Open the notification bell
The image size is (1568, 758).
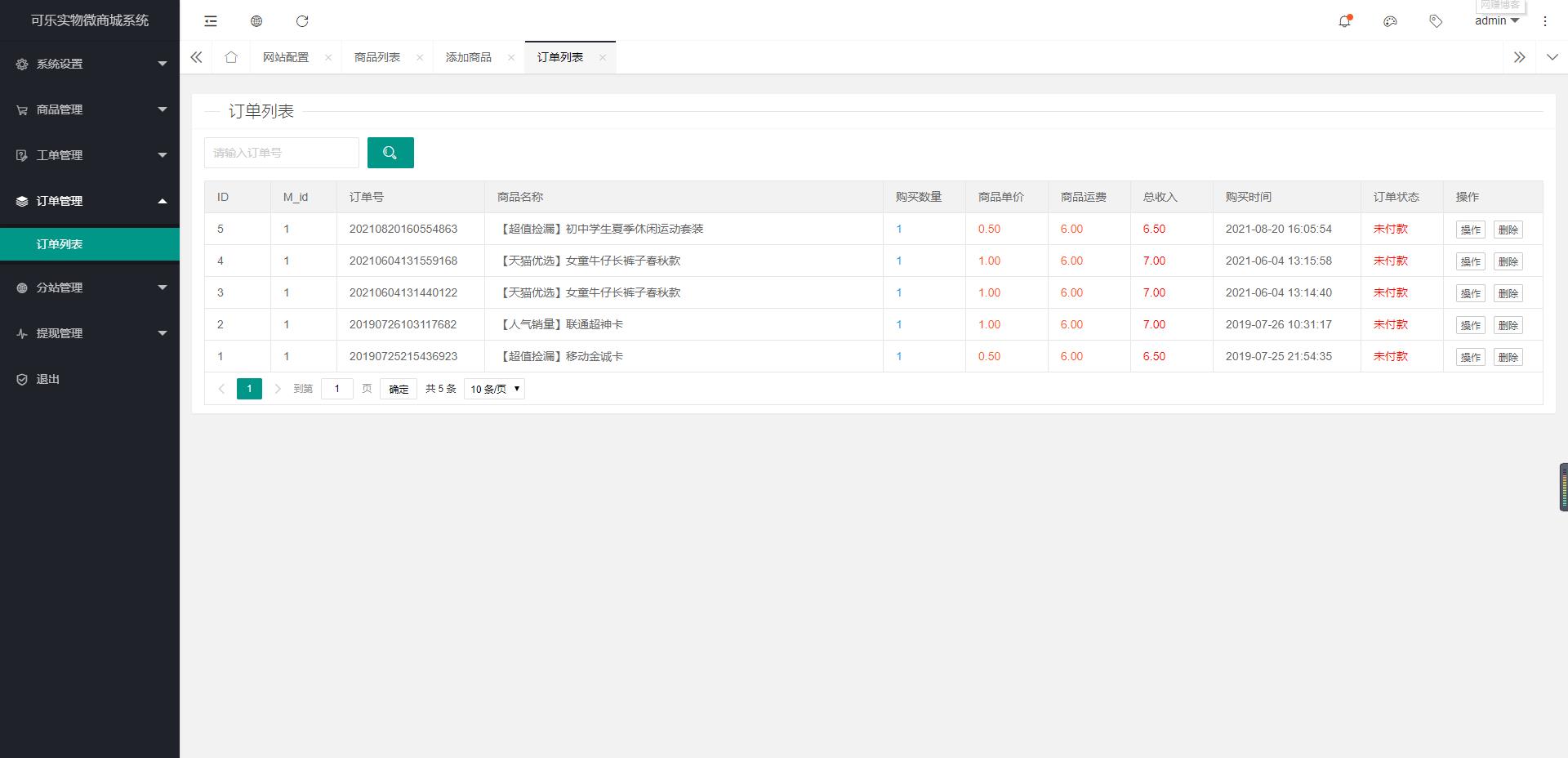1344,21
